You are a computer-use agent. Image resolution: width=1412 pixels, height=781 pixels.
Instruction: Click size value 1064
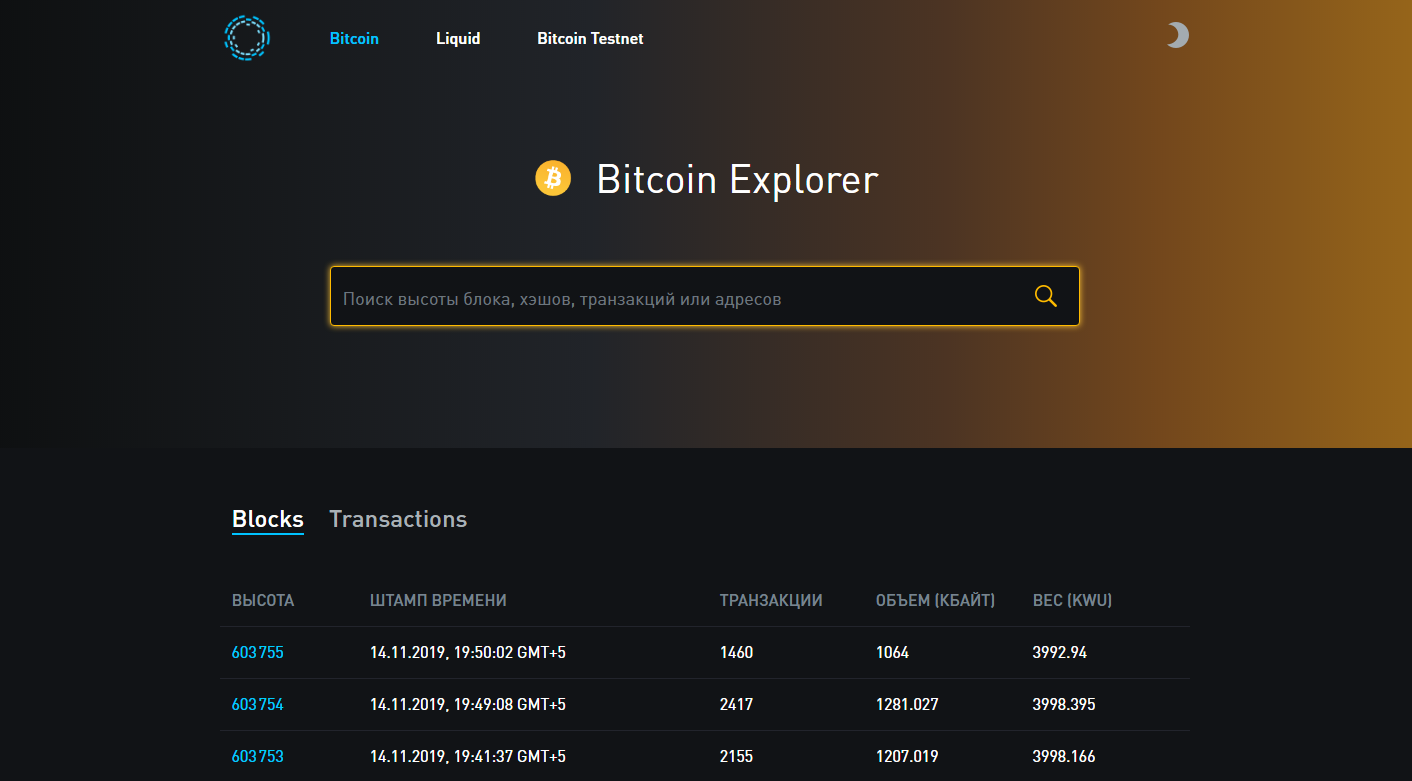[x=892, y=652]
